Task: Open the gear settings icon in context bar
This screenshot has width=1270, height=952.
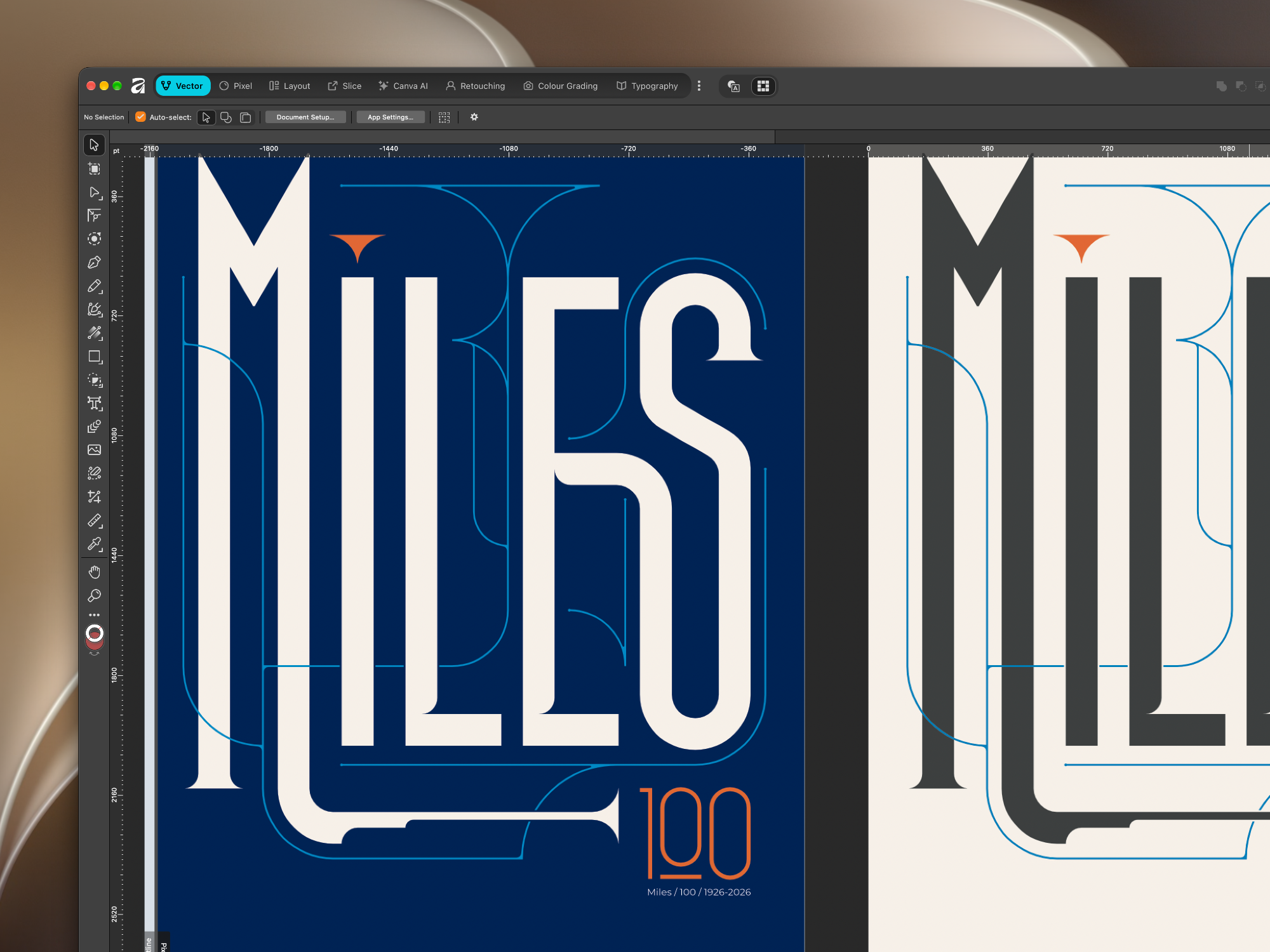Action: (474, 117)
